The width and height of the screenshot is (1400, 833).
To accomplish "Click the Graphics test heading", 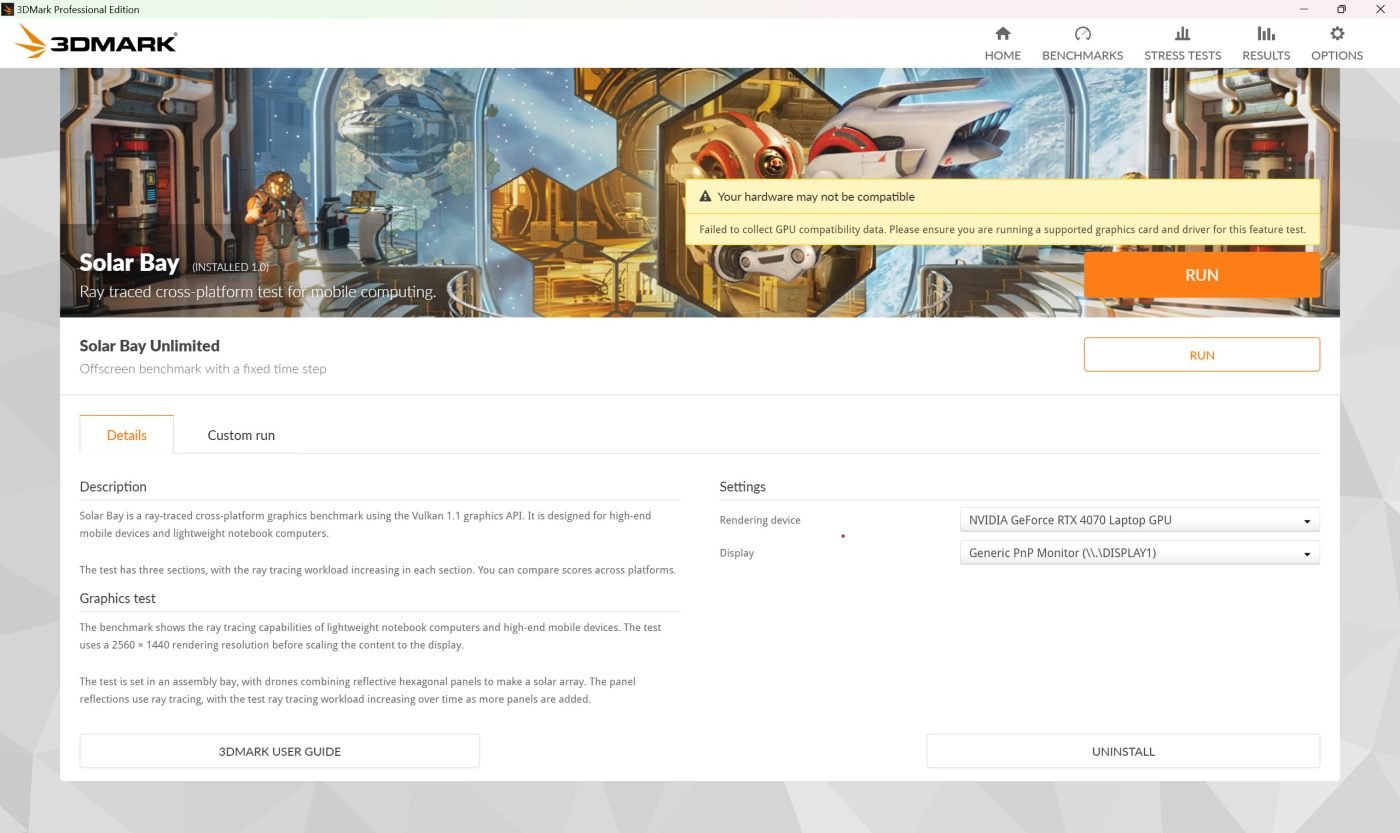I will point(118,598).
